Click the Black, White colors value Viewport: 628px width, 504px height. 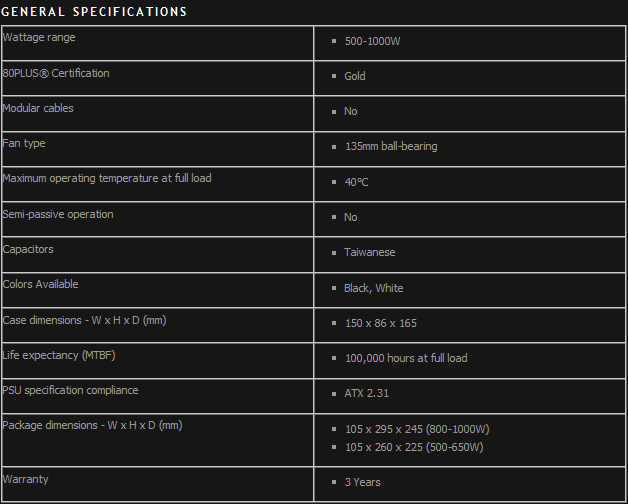tap(374, 288)
